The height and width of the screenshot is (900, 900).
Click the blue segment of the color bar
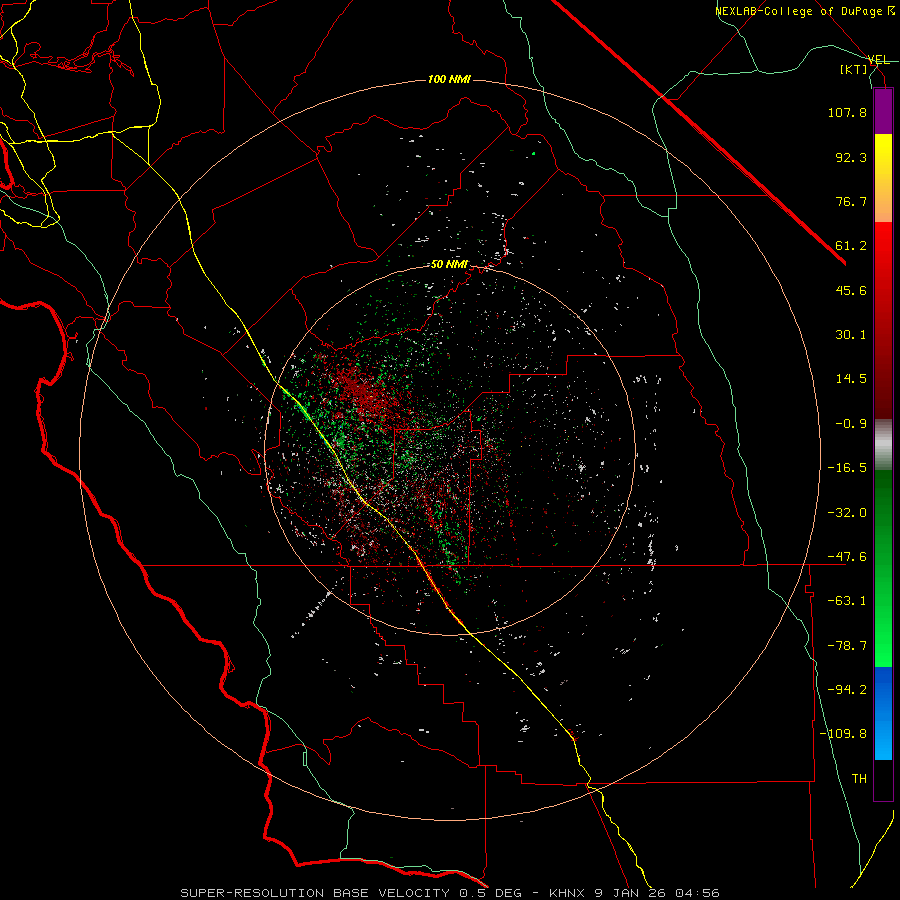pyautogui.click(x=883, y=713)
